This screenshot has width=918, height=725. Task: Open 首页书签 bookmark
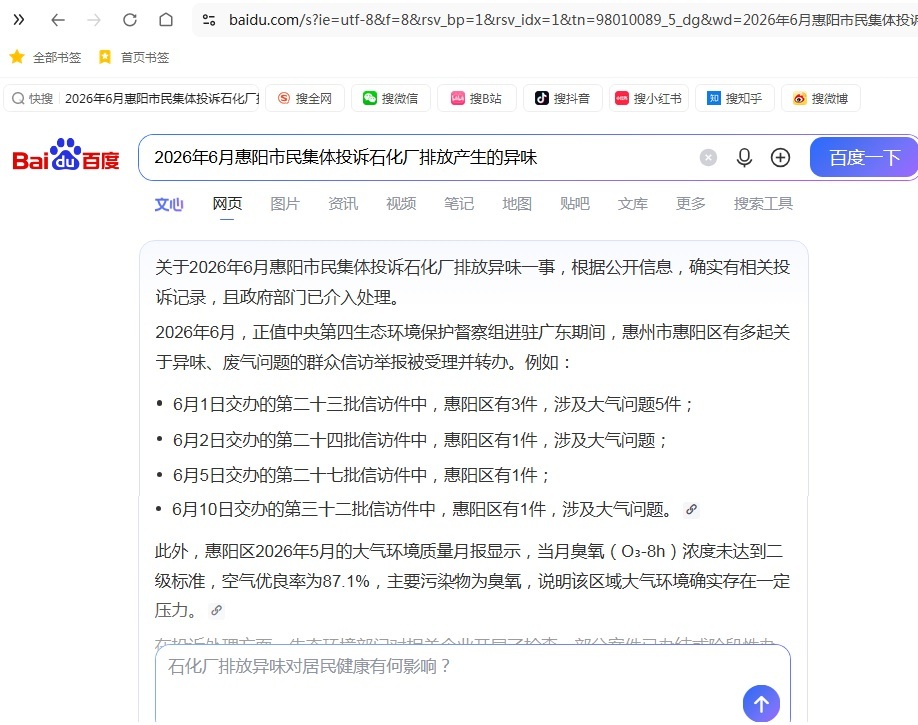coord(133,57)
